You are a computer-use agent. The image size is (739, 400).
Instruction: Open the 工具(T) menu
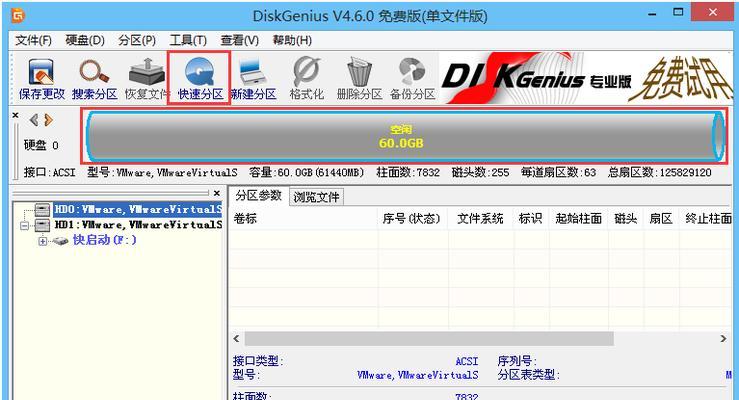coord(188,41)
